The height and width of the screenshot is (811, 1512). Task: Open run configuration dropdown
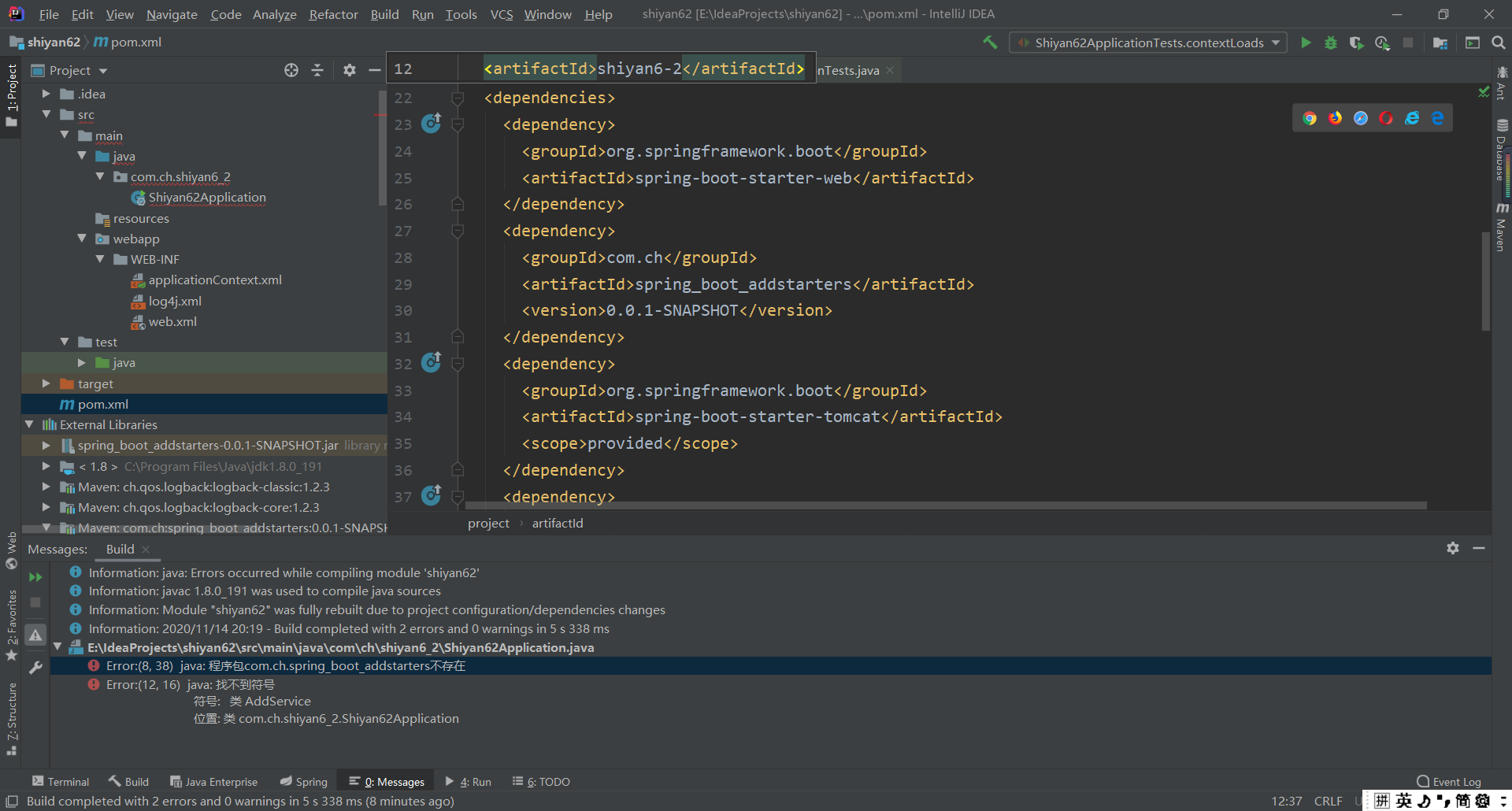click(x=1148, y=43)
